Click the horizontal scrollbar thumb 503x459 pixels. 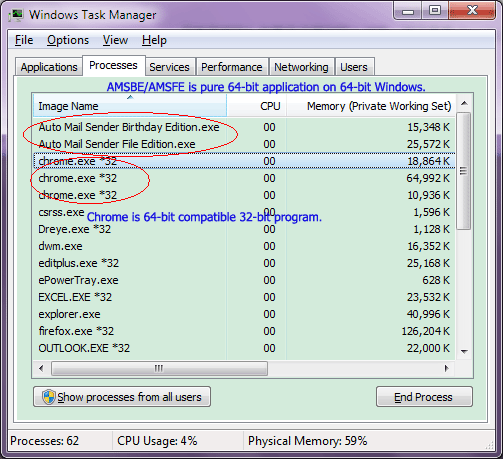pyautogui.click(x=159, y=368)
